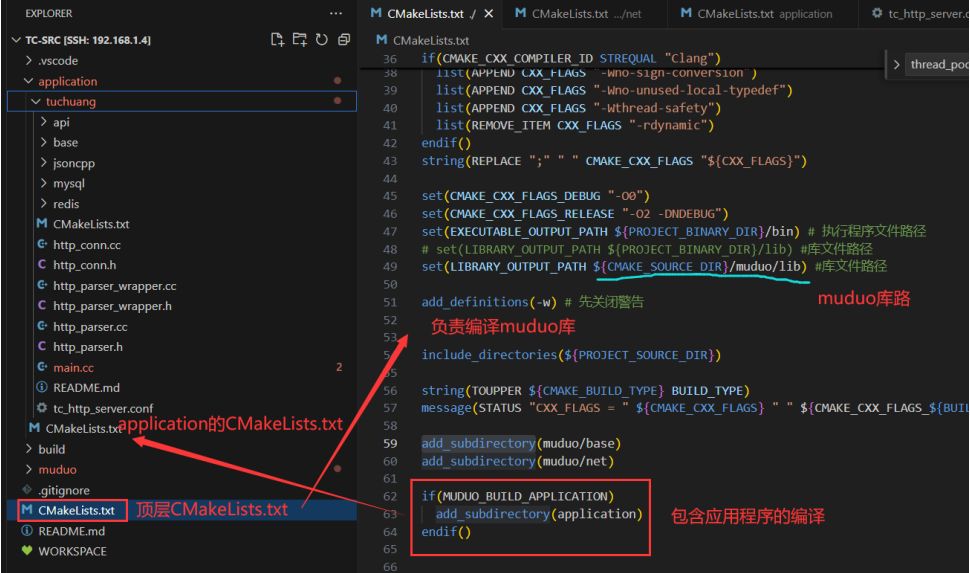Click the gear icon on tc_http_server tab
Screen dimensions: 970x573
(877, 13)
